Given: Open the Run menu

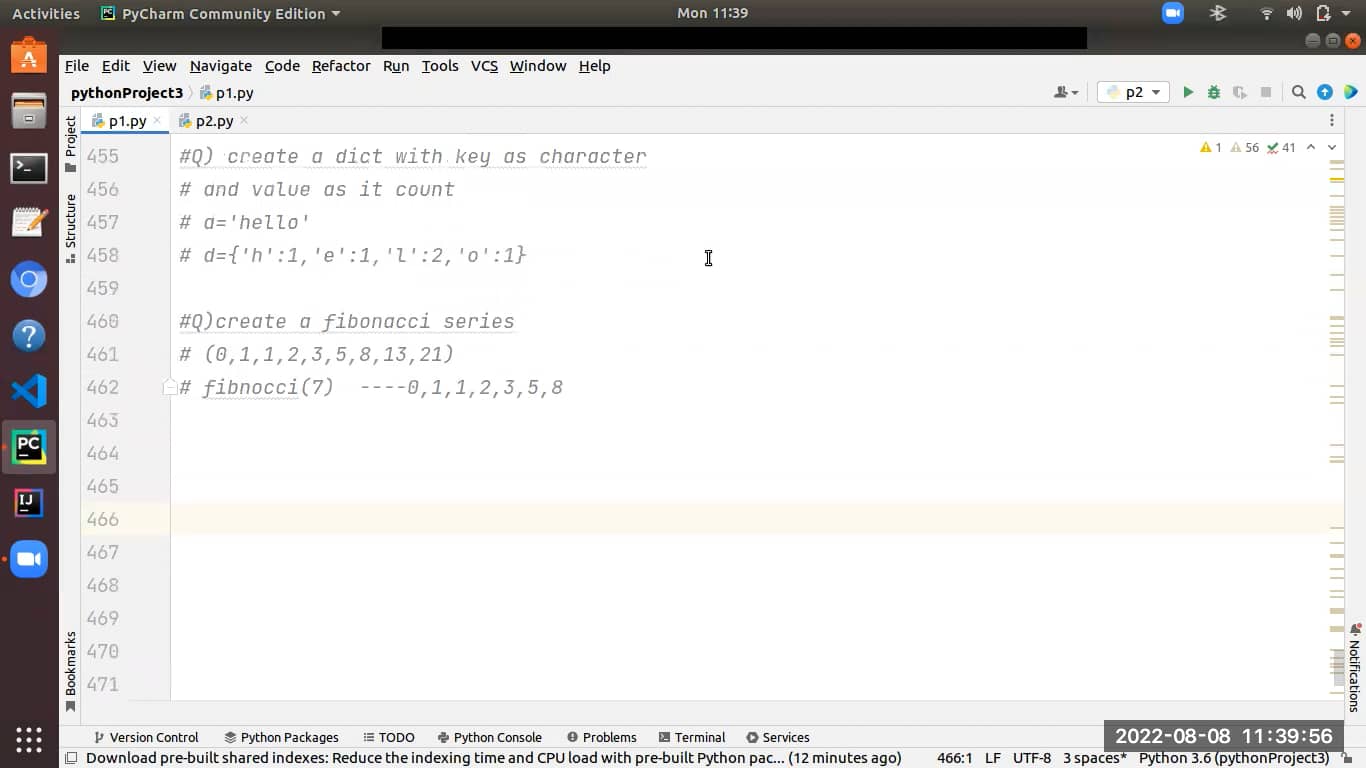Looking at the screenshot, I should tap(396, 65).
